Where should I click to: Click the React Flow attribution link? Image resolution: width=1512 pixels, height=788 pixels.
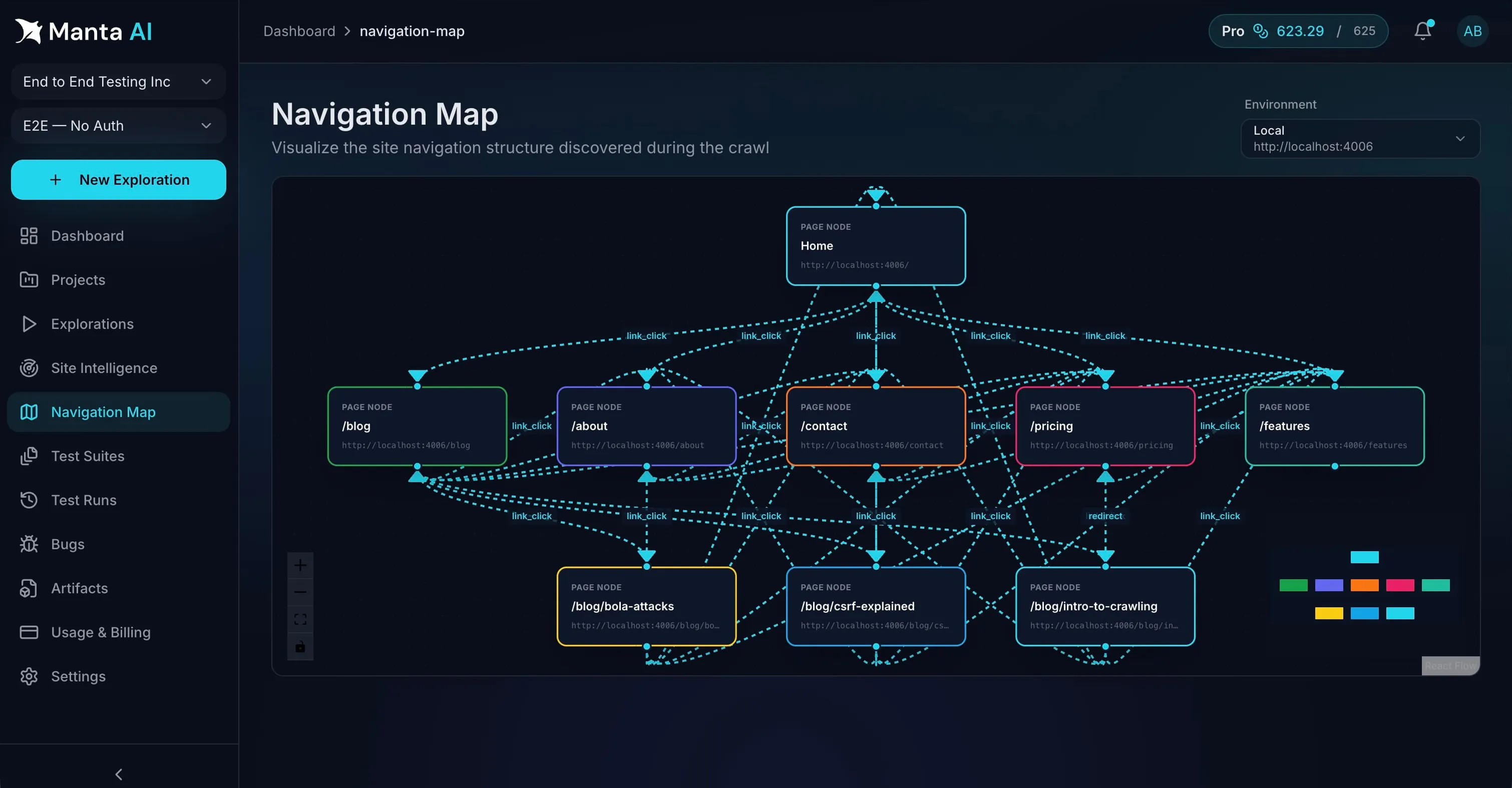point(1450,665)
